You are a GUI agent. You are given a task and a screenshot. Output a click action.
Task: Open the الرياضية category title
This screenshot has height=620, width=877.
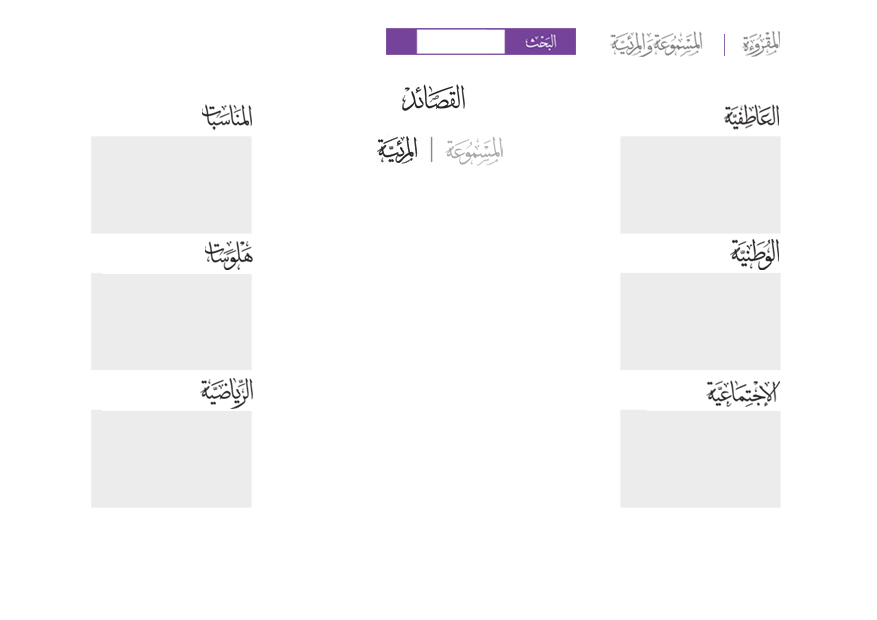(x=227, y=391)
